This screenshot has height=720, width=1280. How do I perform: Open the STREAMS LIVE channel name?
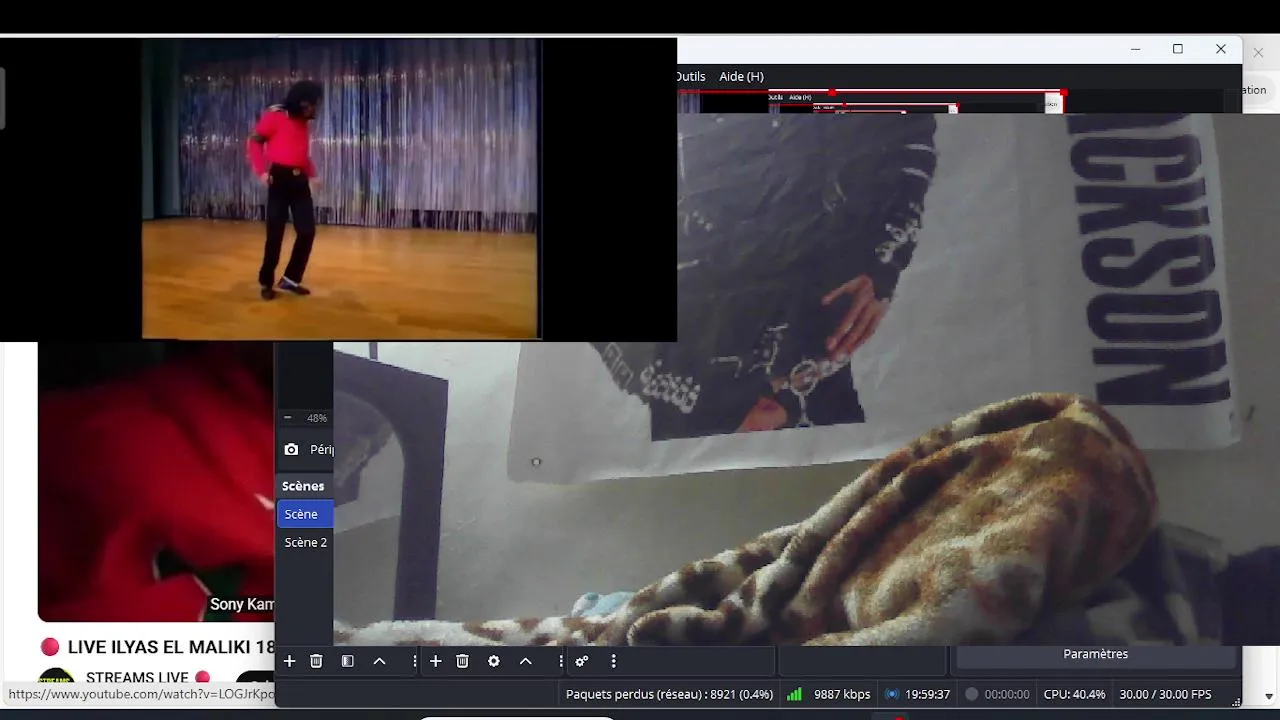[137, 678]
